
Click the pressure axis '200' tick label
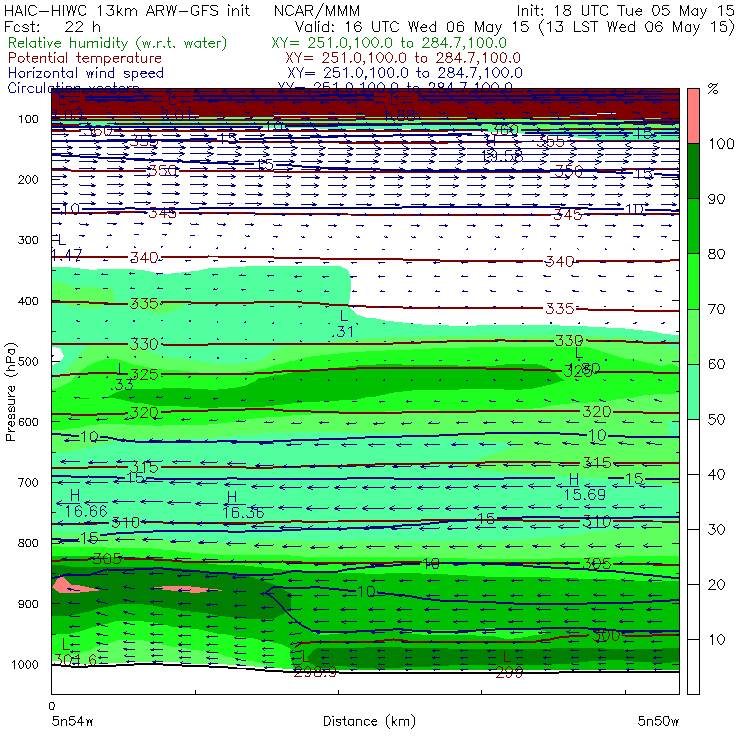click(x=28, y=179)
